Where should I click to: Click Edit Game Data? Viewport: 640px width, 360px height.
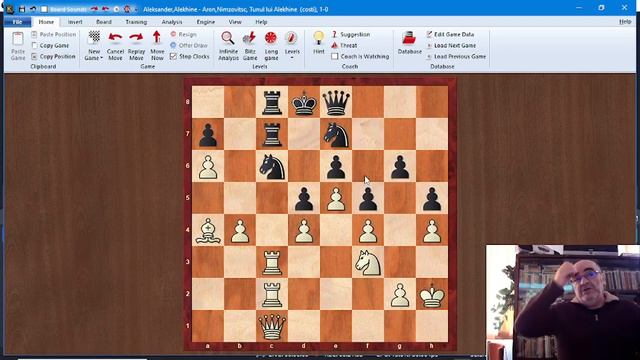(450, 35)
